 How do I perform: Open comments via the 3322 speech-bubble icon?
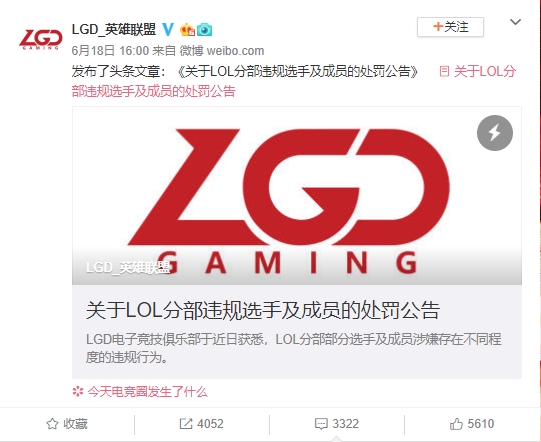point(321,424)
